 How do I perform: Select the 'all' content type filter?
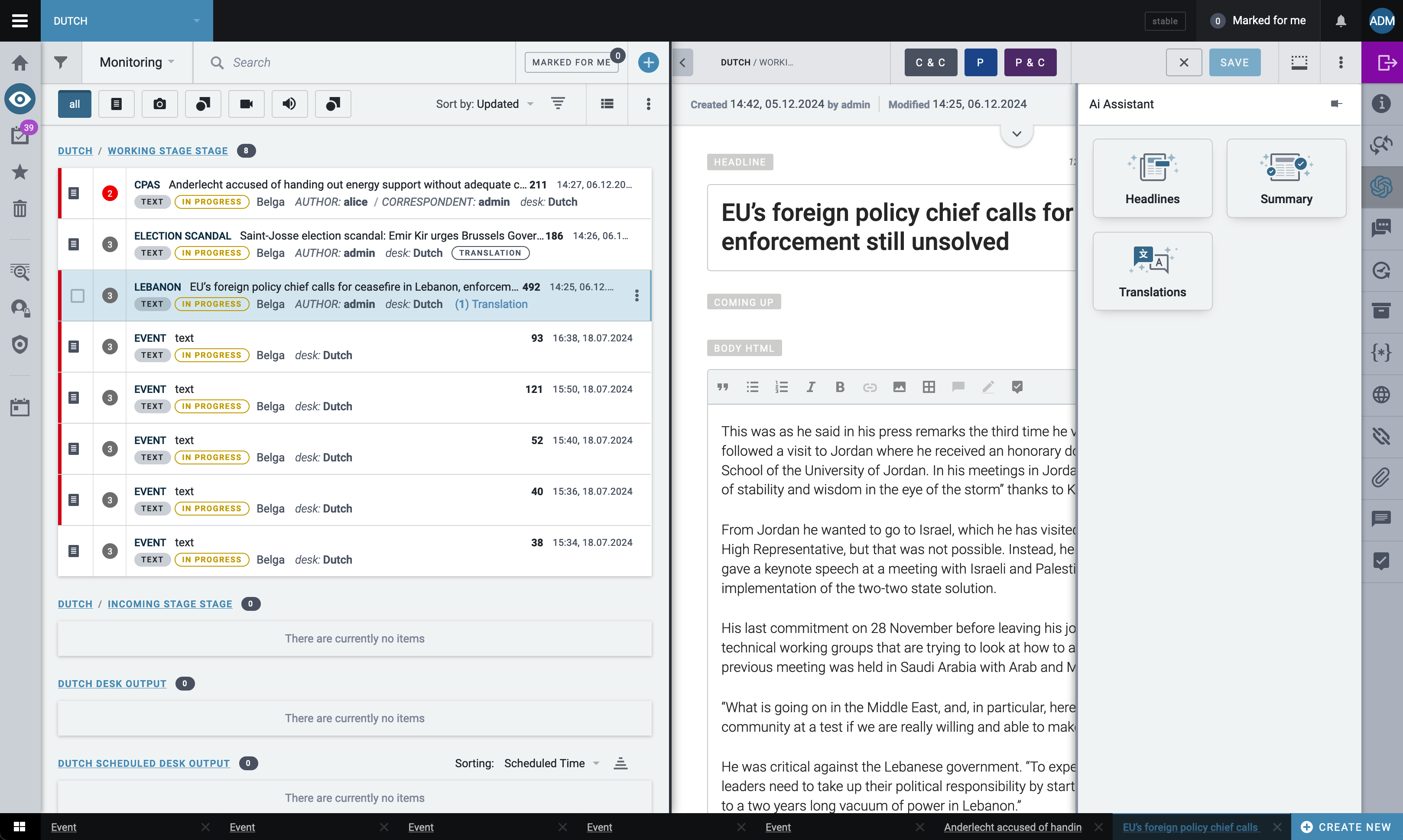click(x=74, y=104)
